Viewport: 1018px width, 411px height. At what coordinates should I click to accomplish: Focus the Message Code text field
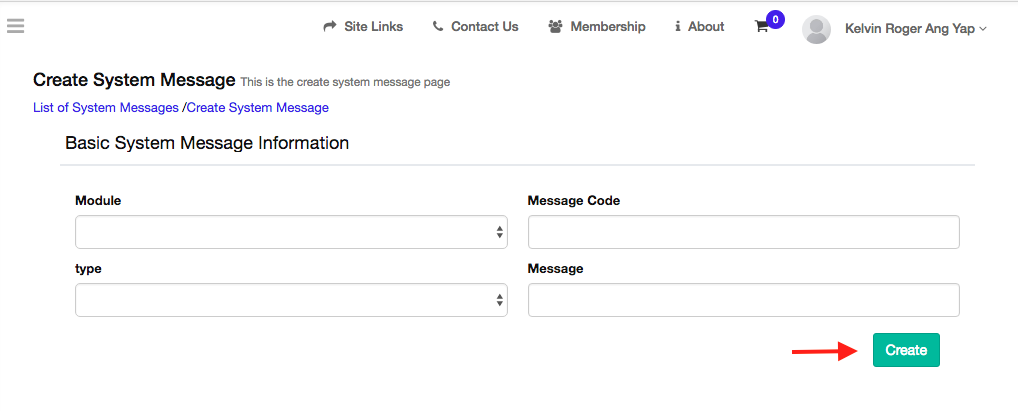tap(743, 232)
